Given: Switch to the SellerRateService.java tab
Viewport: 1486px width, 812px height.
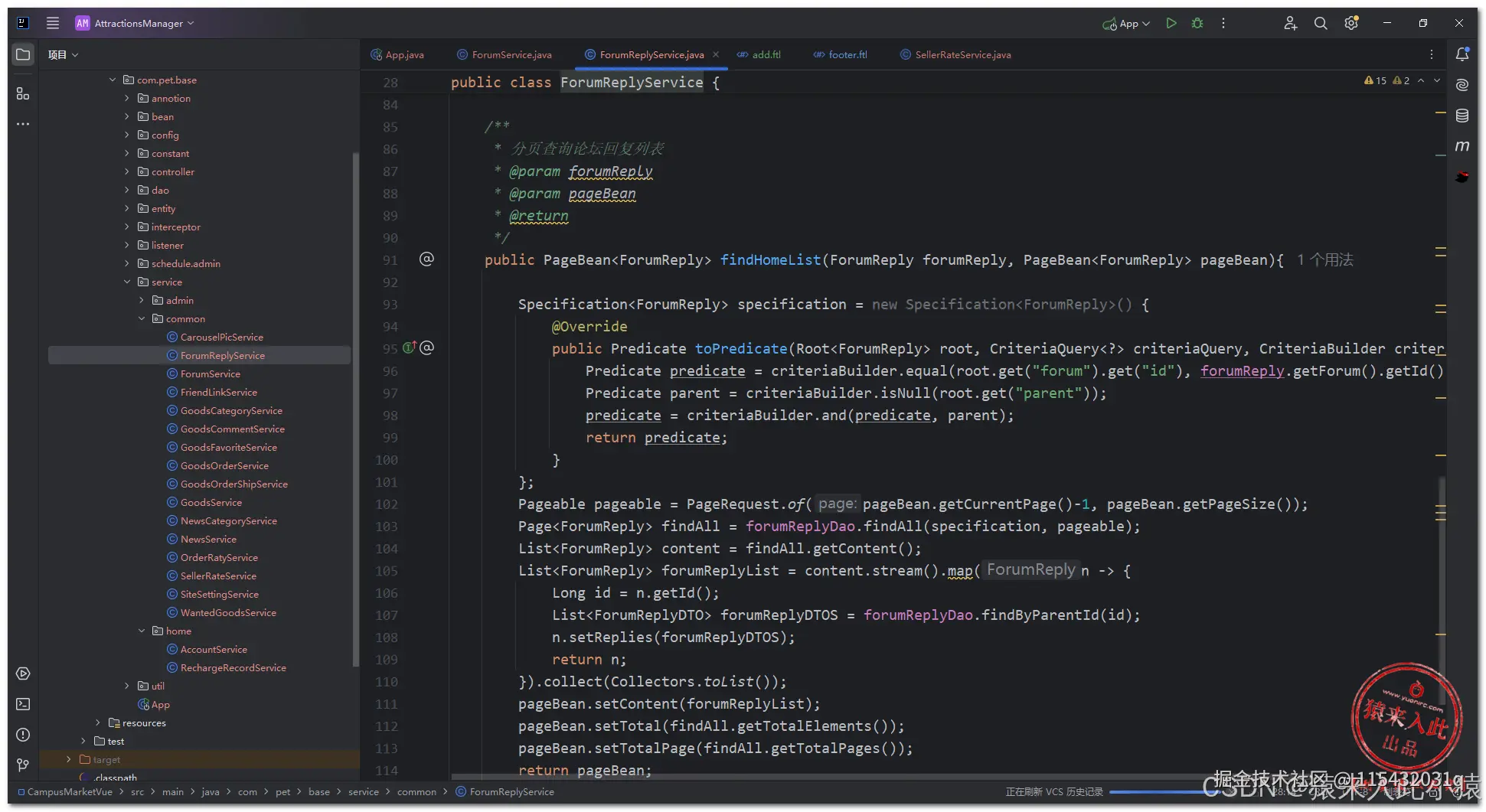Looking at the screenshot, I should tap(955, 54).
